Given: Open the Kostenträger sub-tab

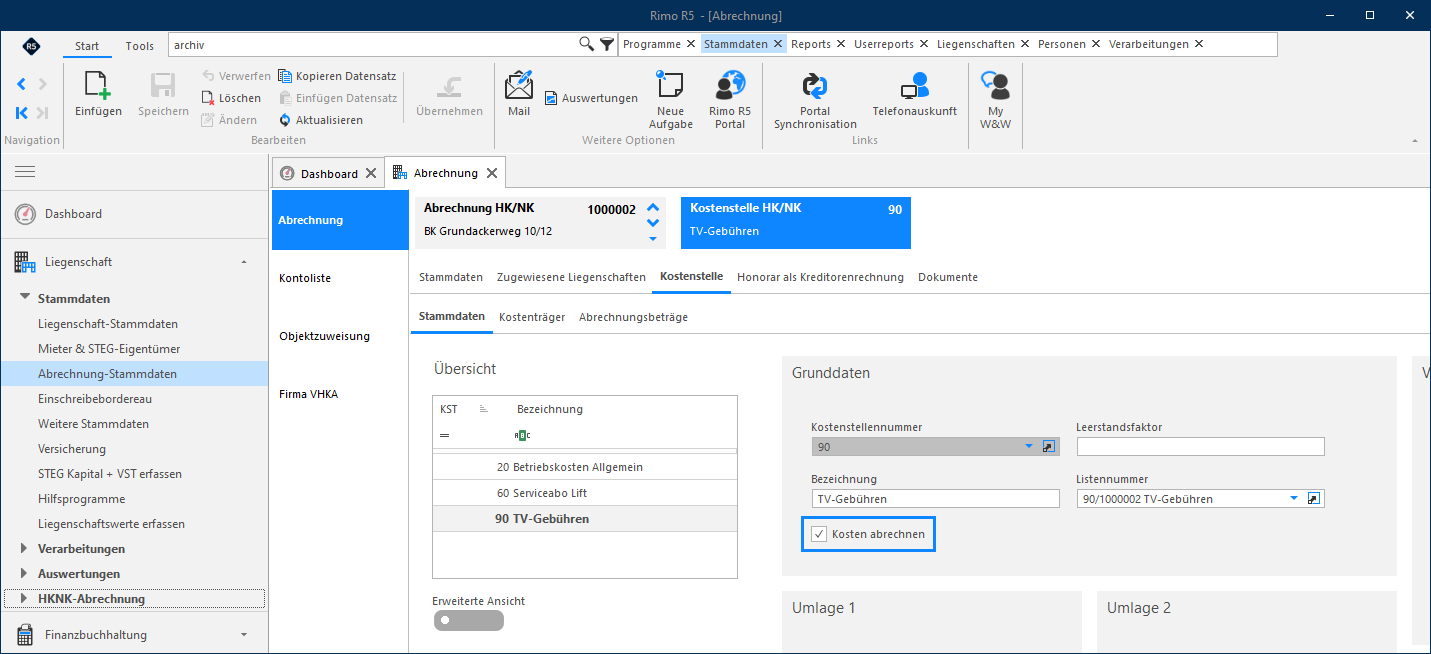Looking at the screenshot, I should point(532,317).
